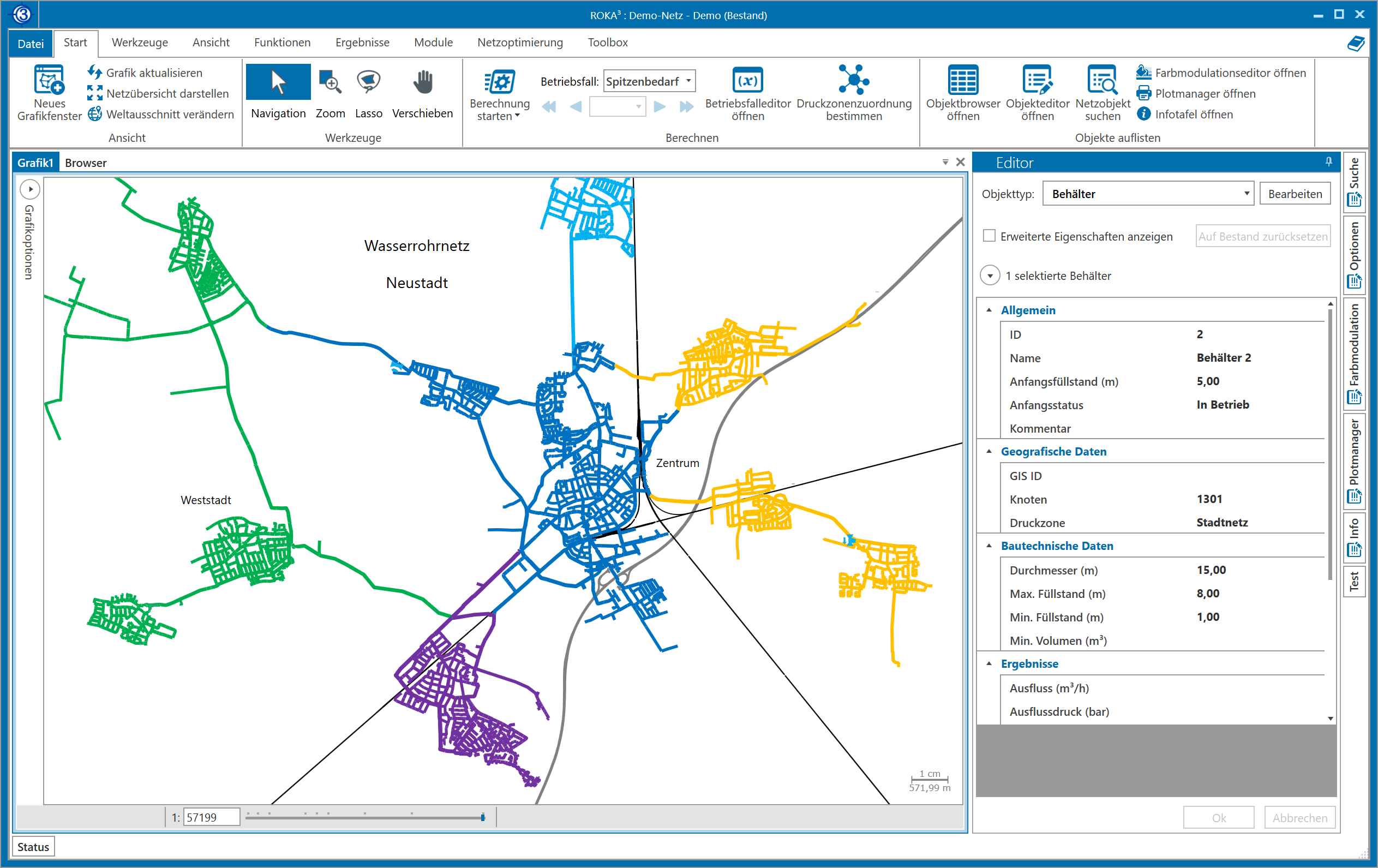
Task: Click the map scale slider handle
Action: click(x=483, y=817)
